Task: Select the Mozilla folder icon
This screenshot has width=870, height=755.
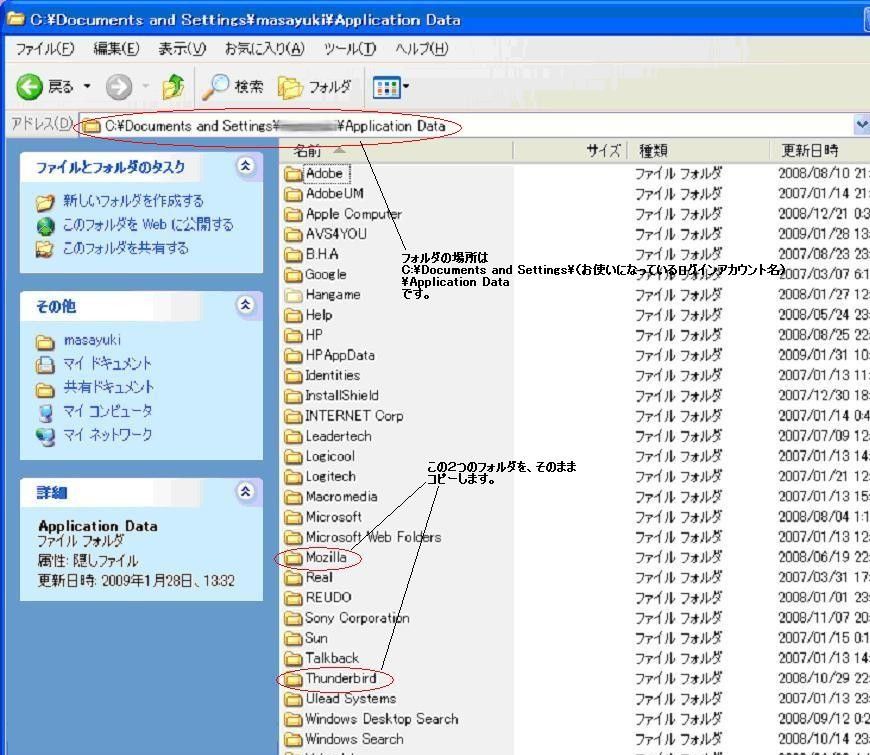Action: pyautogui.click(x=294, y=558)
